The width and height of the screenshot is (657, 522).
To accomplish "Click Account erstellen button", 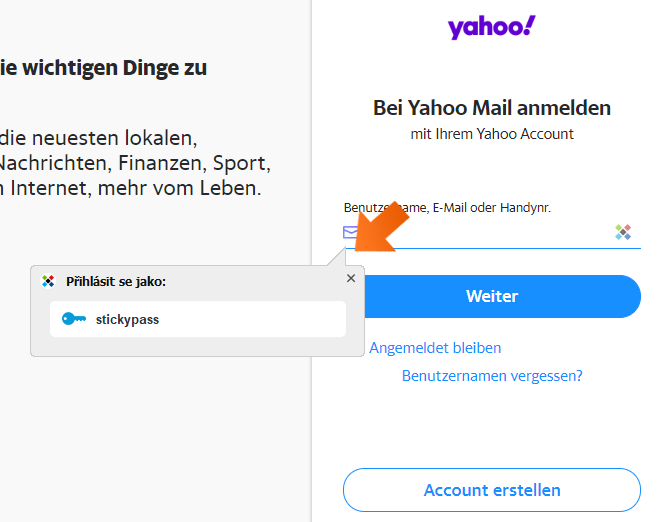I will (x=492, y=490).
